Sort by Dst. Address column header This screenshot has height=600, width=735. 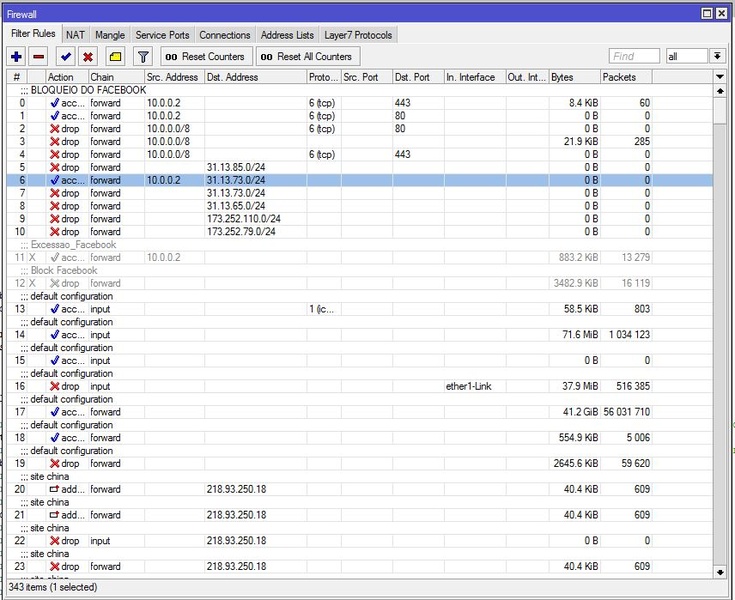(x=255, y=77)
